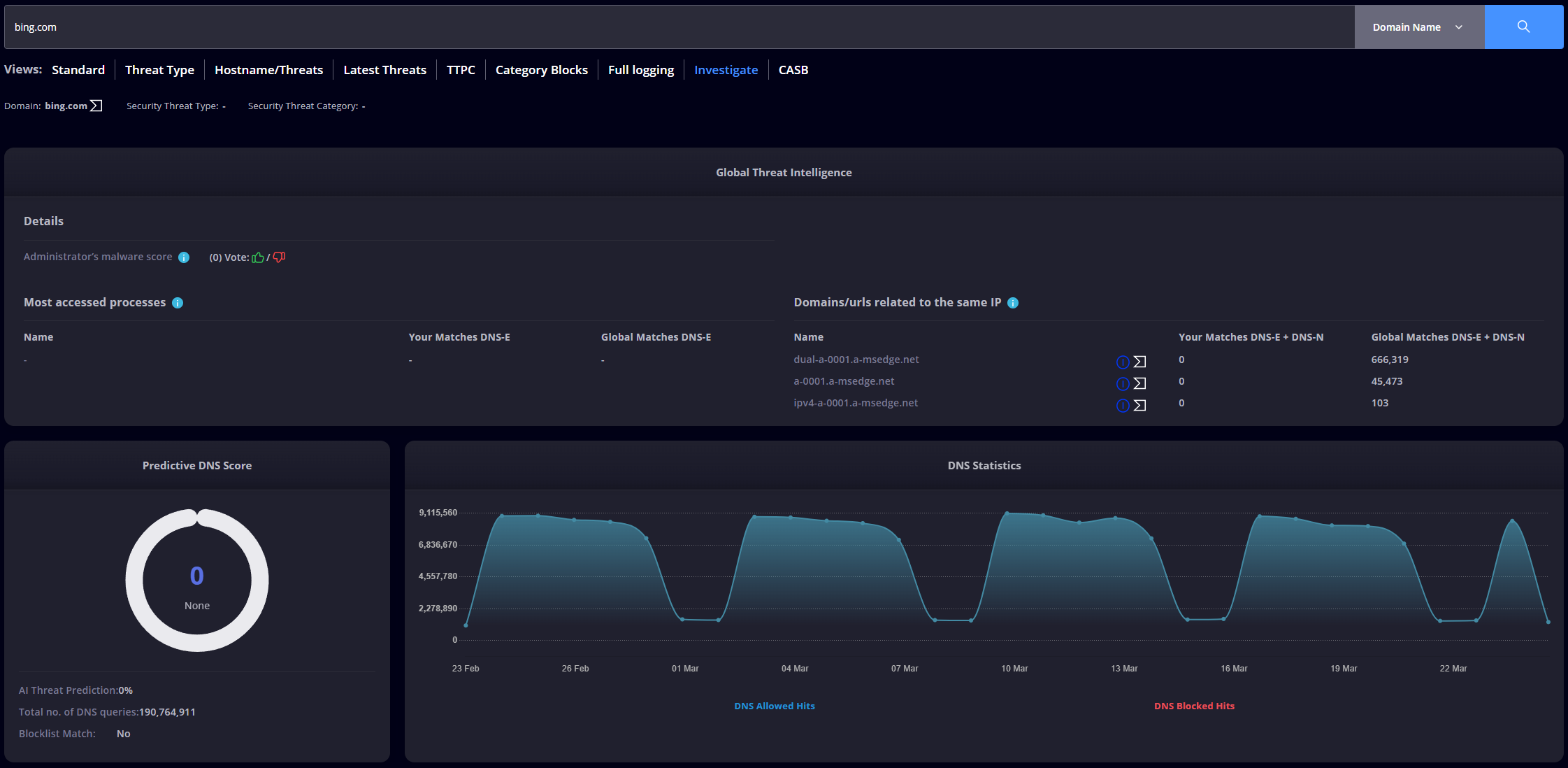
Task: Open info icon for dual-a-0001.a-msedge.net
Action: pyautogui.click(x=1123, y=362)
